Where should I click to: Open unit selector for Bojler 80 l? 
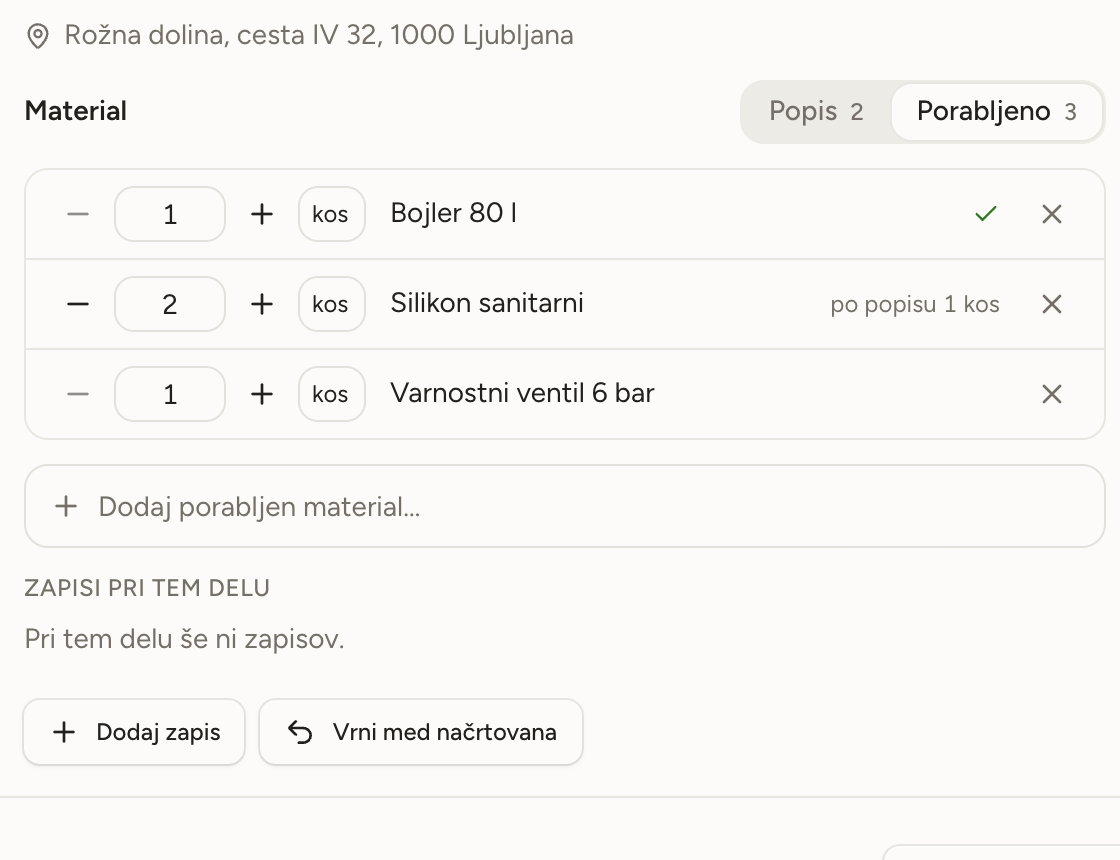(331, 214)
